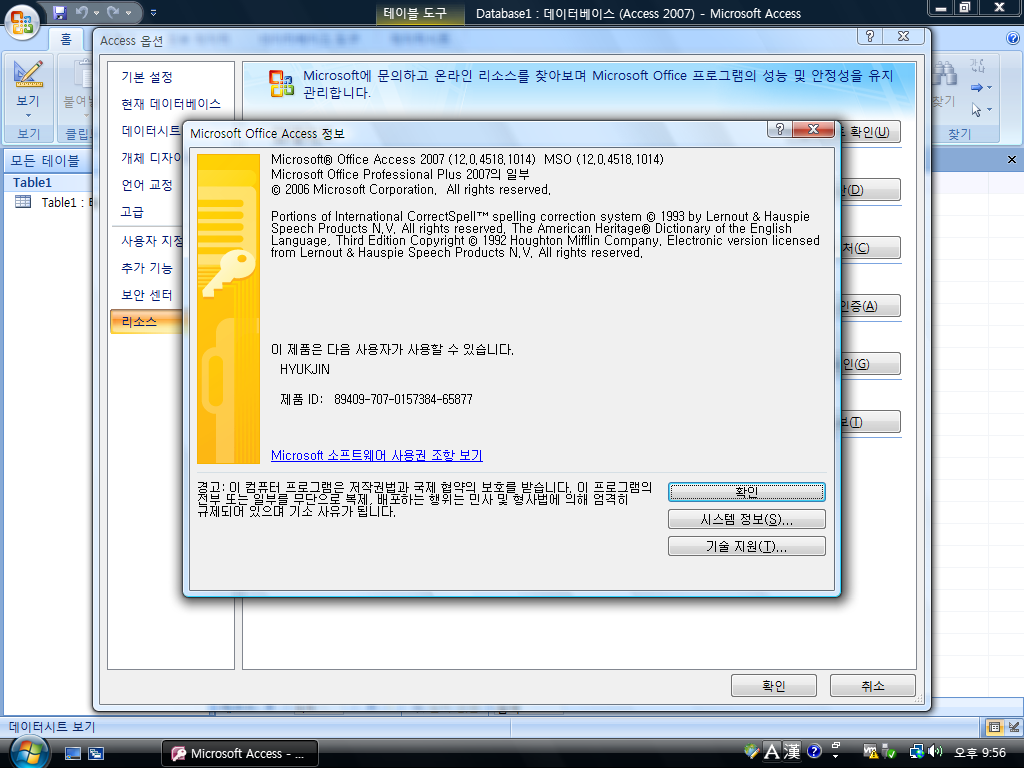Image resolution: width=1024 pixels, height=768 pixels.
Task: Switch to Design view icon in status bar
Action: [x=1014, y=727]
